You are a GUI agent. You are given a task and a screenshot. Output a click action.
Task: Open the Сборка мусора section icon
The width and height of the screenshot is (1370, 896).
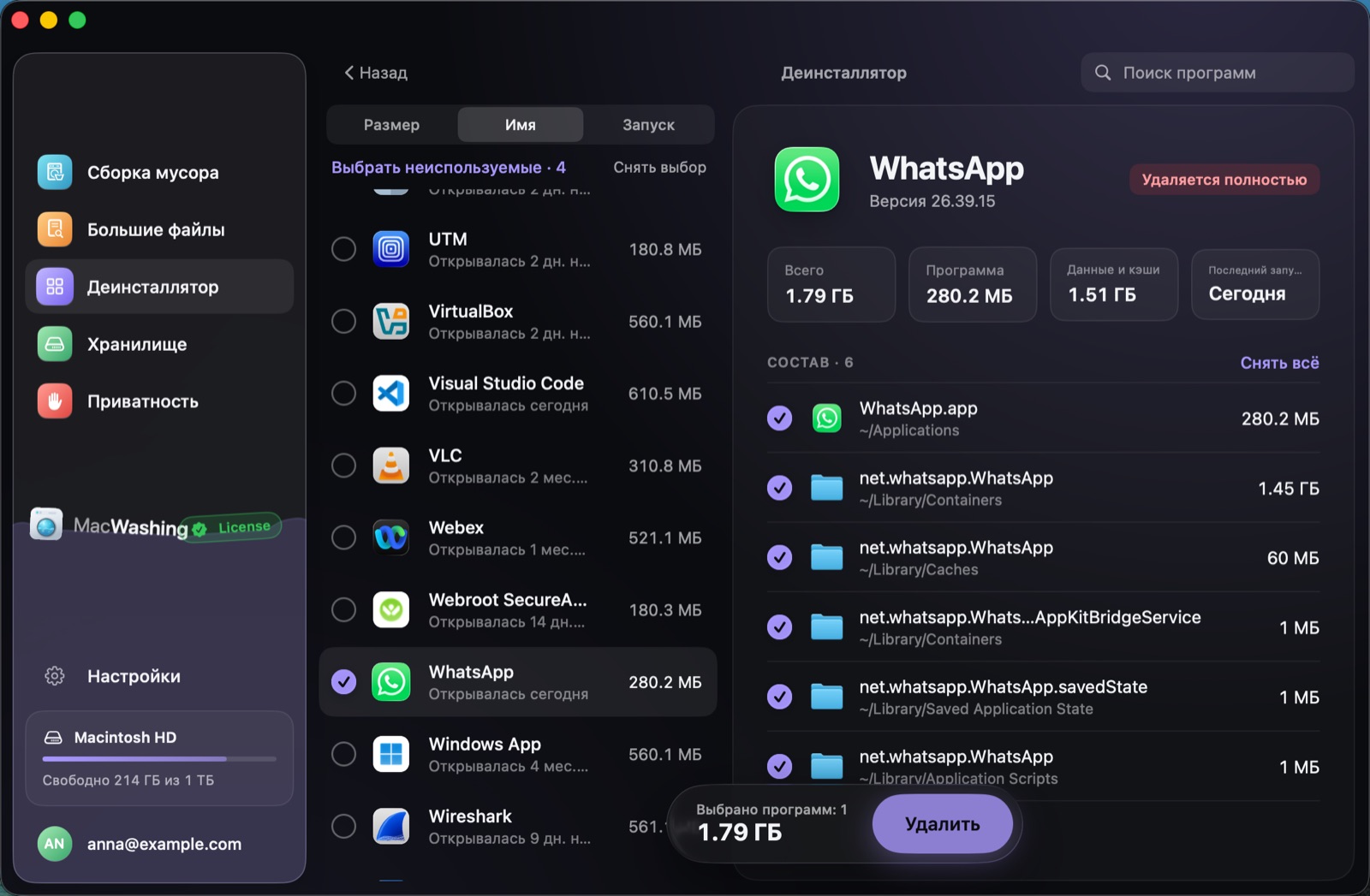(55, 172)
